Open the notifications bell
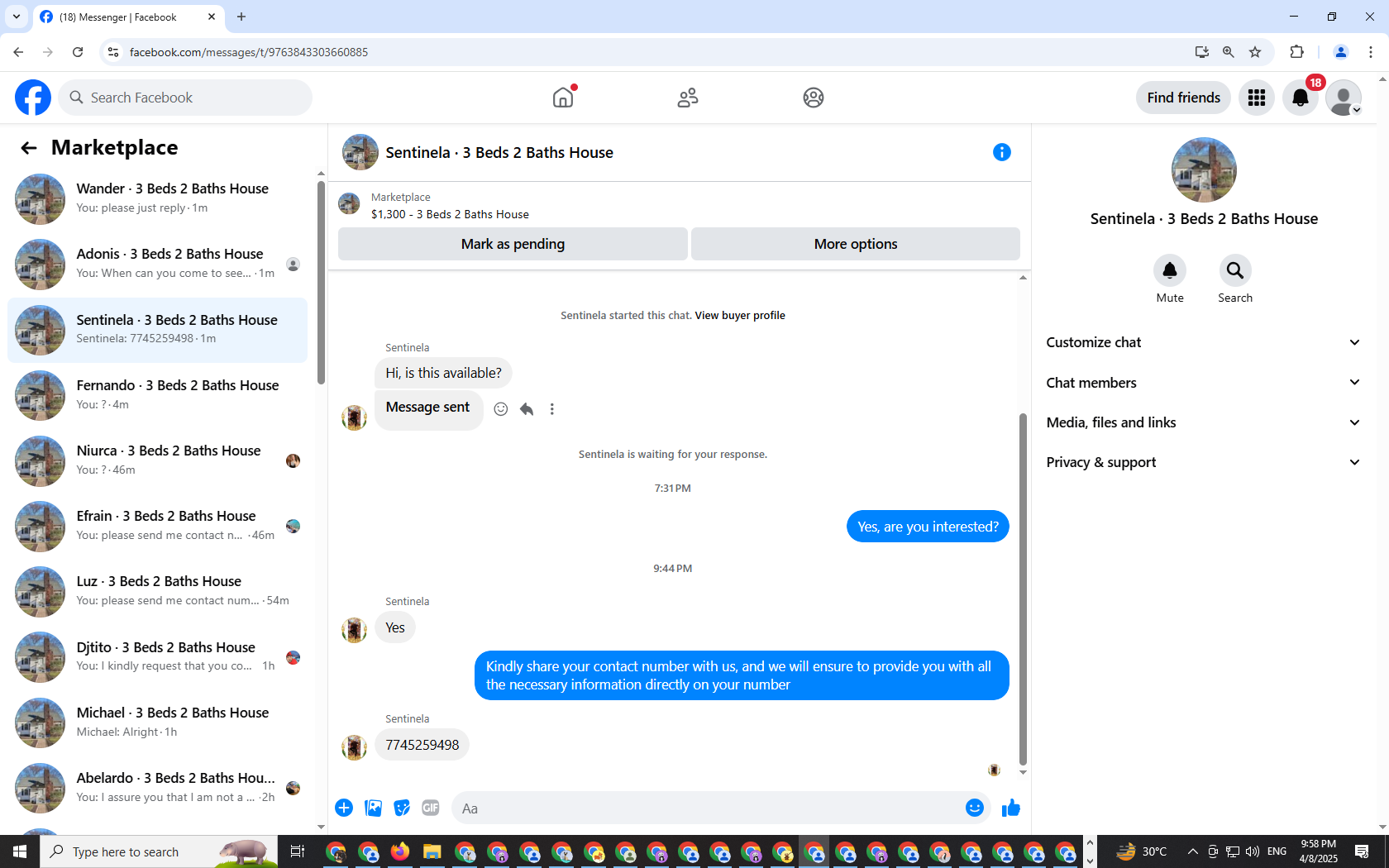 coord(1301,98)
